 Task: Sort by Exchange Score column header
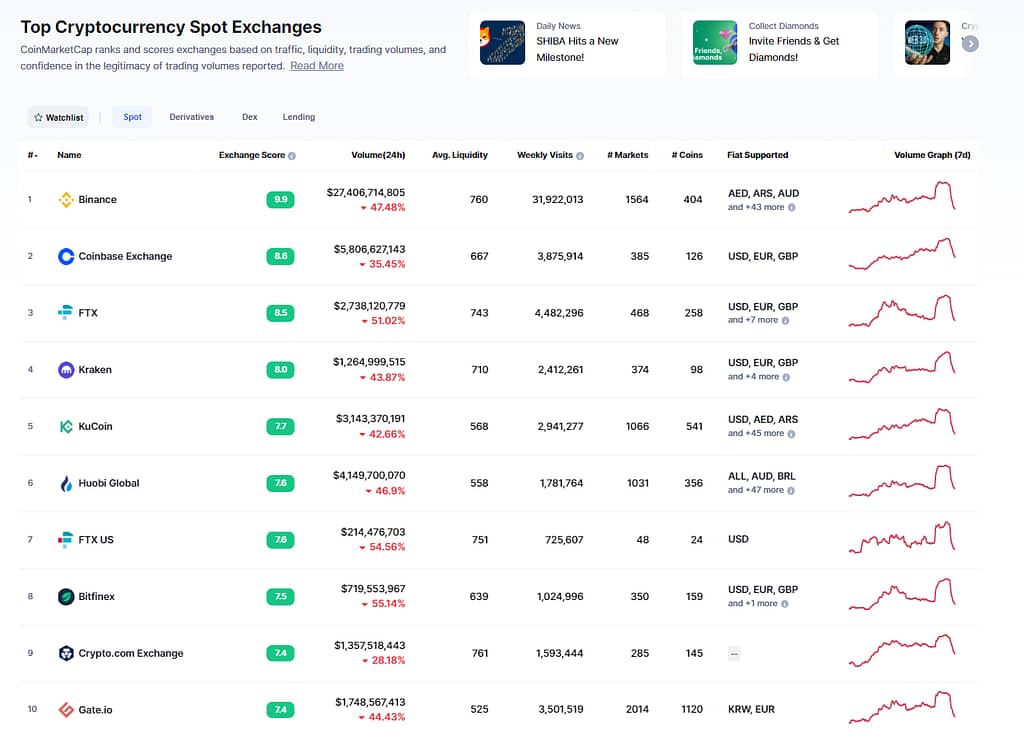point(251,155)
